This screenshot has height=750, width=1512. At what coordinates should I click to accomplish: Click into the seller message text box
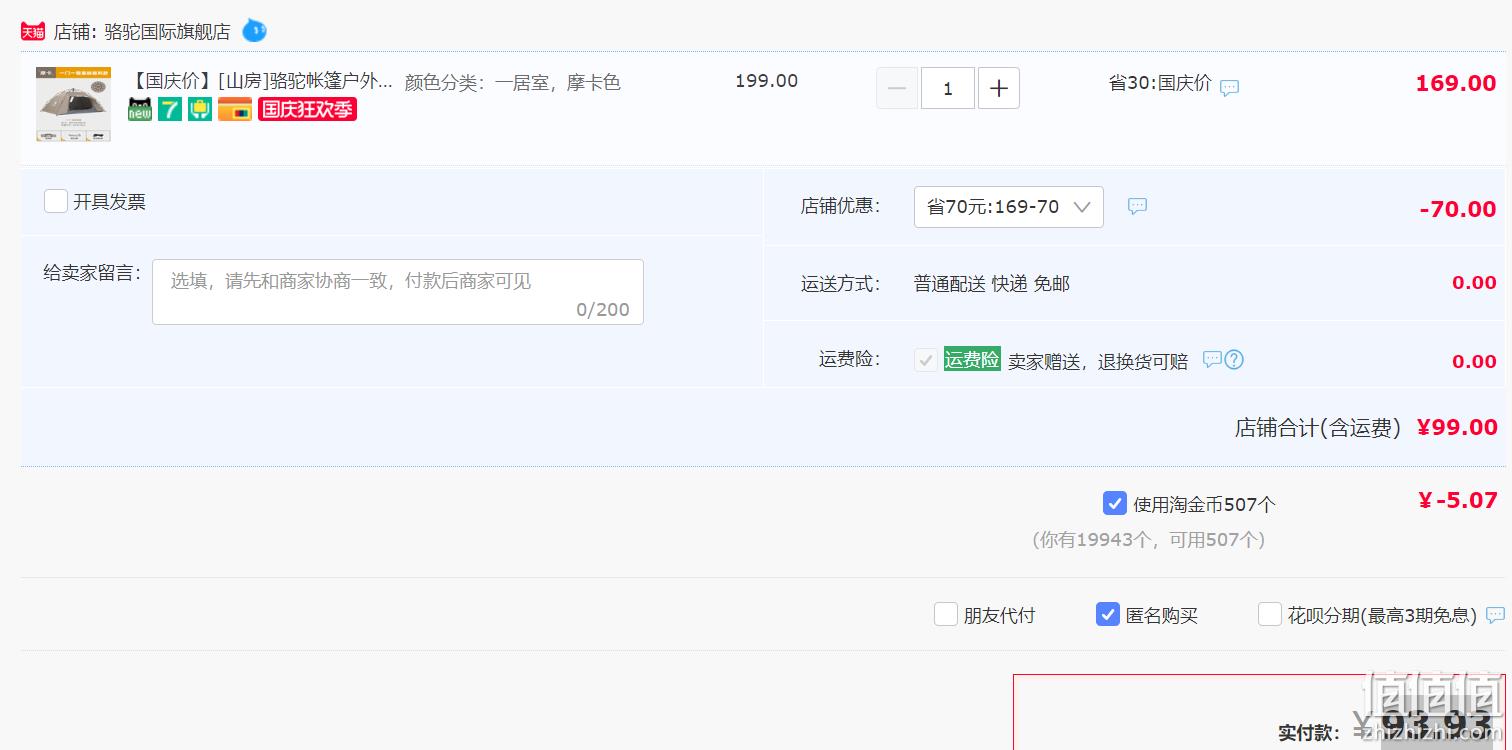click(x=398, y=292)
